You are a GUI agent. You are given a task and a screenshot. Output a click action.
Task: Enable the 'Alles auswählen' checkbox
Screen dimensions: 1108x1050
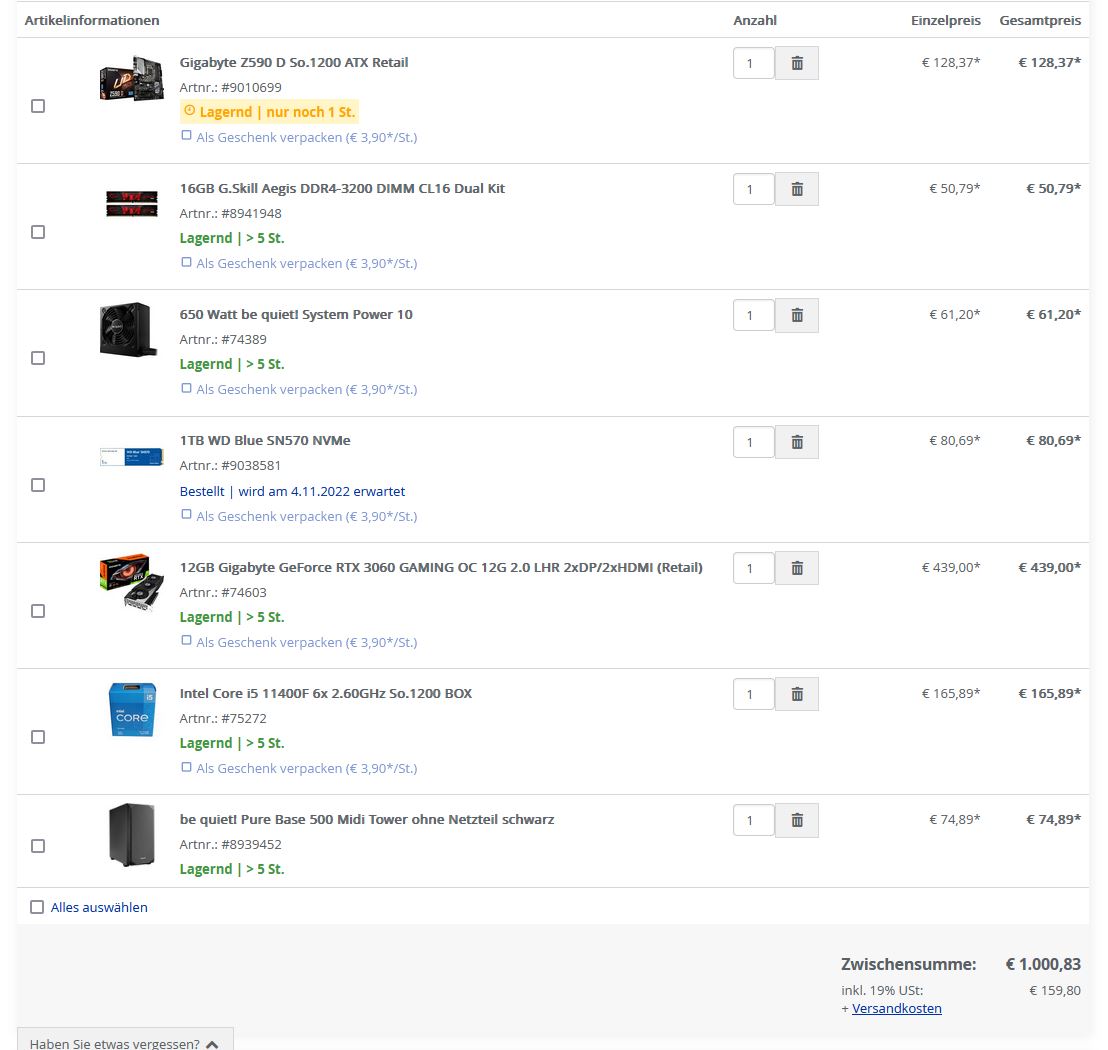pos(37,907)
